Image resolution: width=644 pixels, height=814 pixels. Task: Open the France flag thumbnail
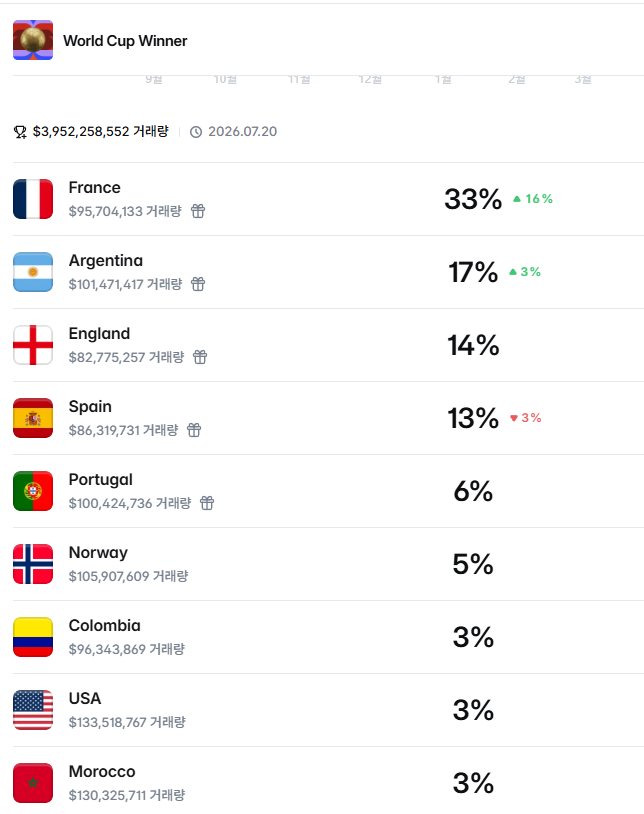33,199
